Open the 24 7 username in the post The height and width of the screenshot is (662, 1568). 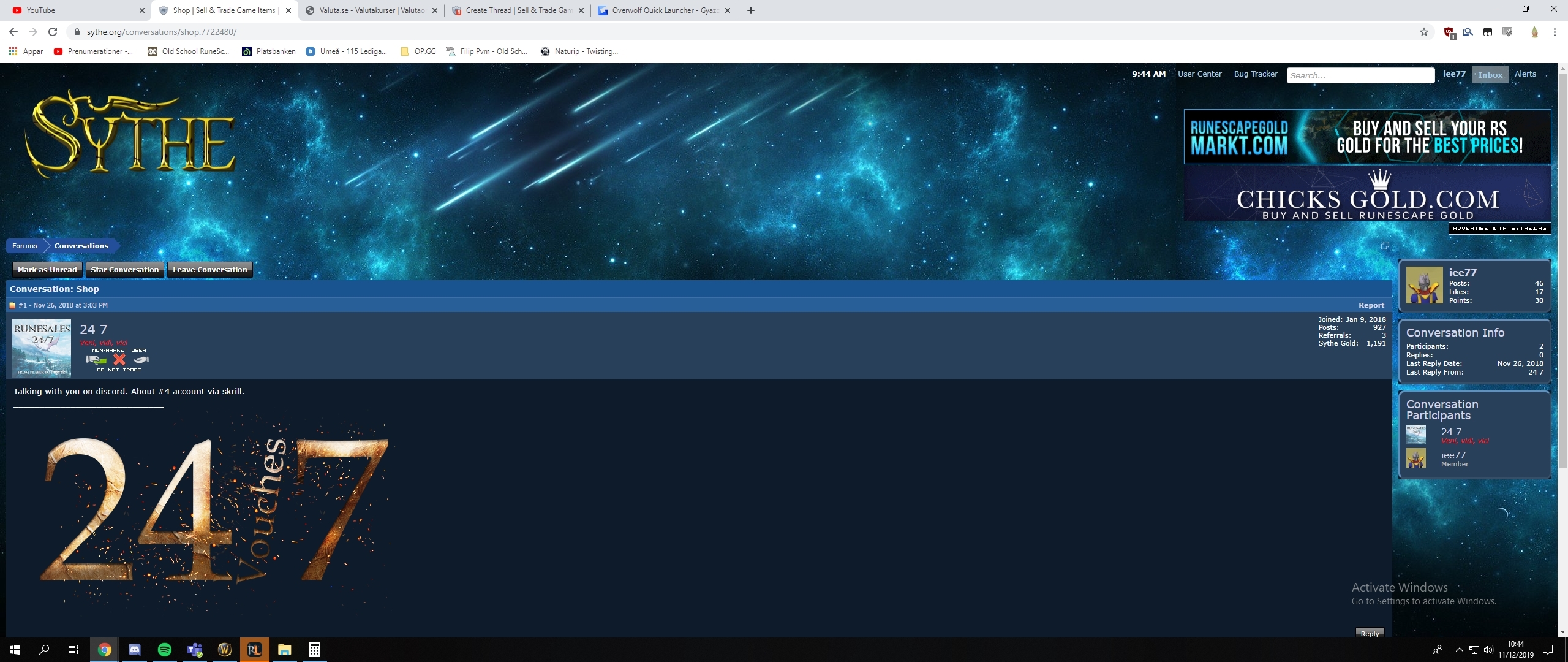point(93,330)
